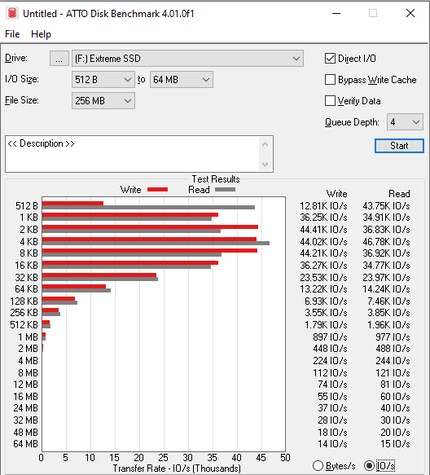
Task: Minimize the ATTO Disk Benchmark window
Action: point(336,13)
